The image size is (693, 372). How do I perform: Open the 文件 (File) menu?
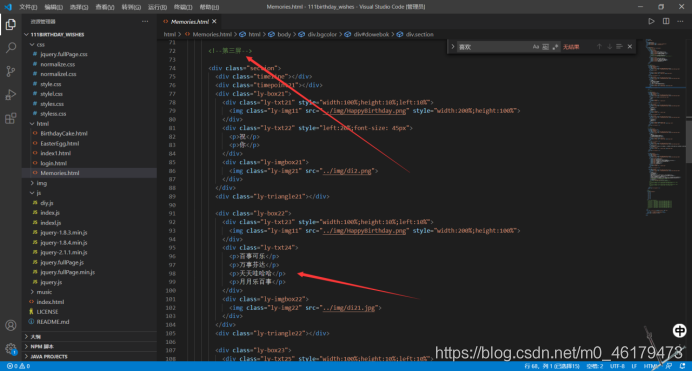click(x=28, y=7)
